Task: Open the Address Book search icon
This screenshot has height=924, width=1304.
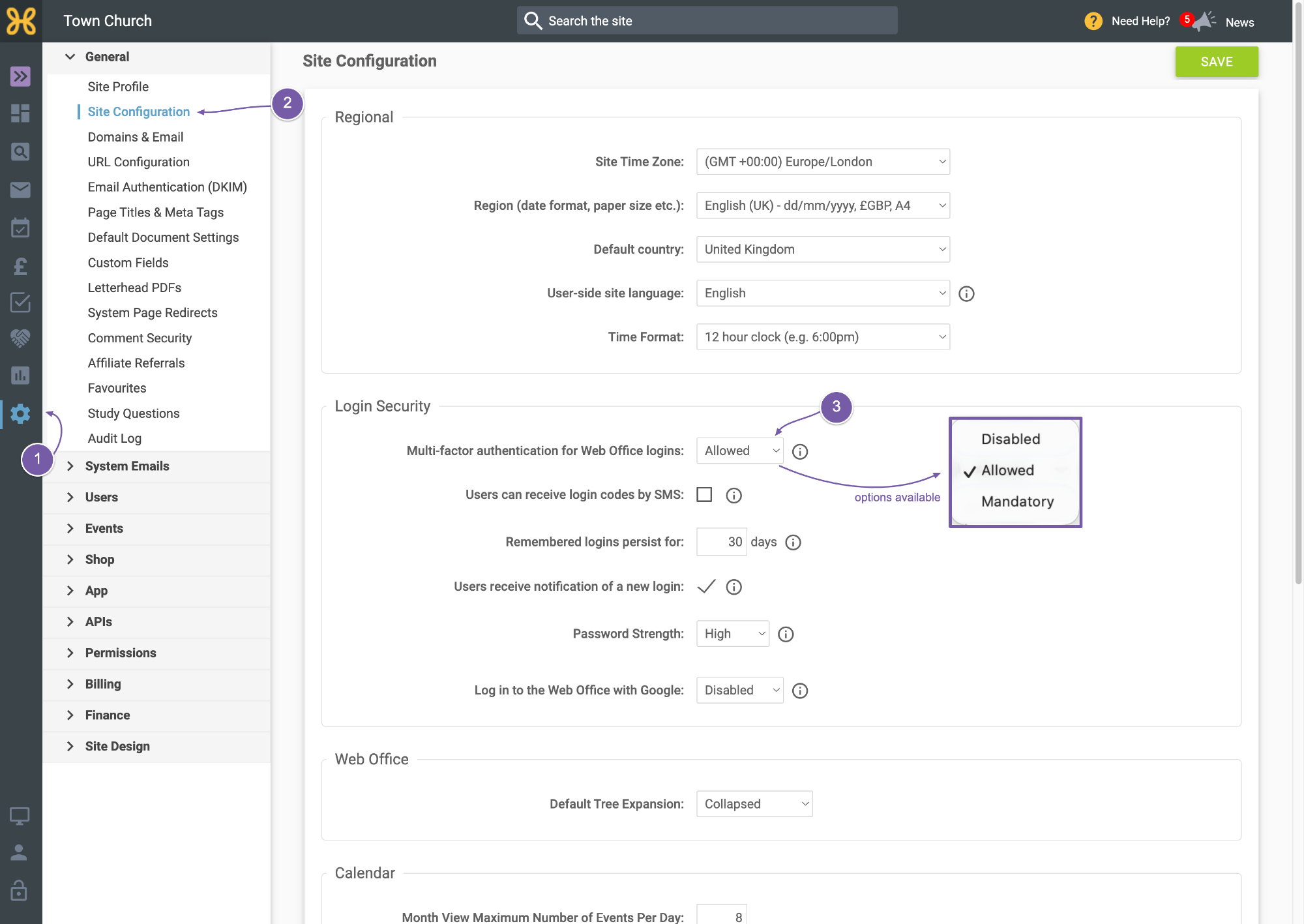Action: 20,152
